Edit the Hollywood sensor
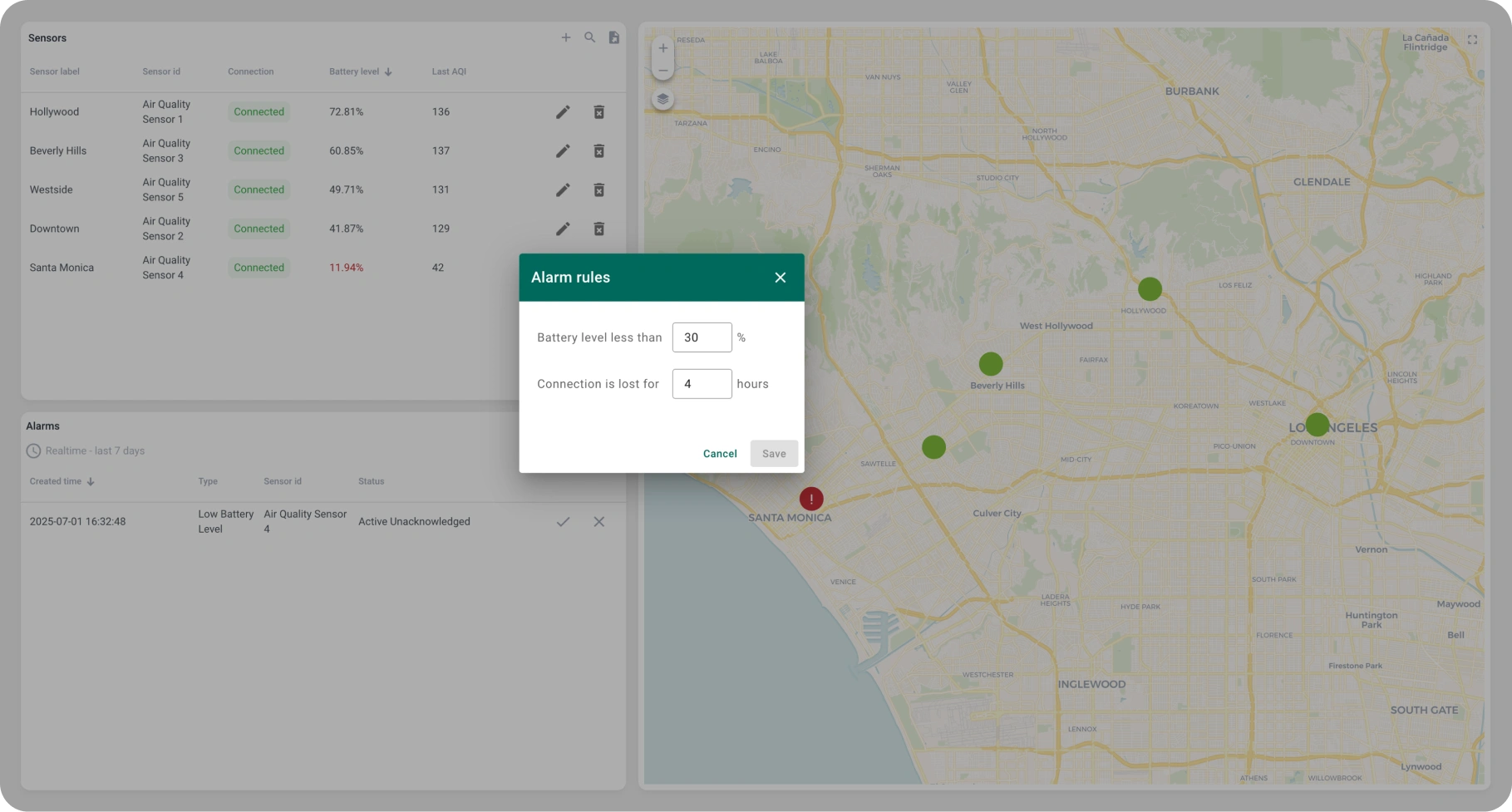The width and height of the screenshot is (1512, 812). 563,112
